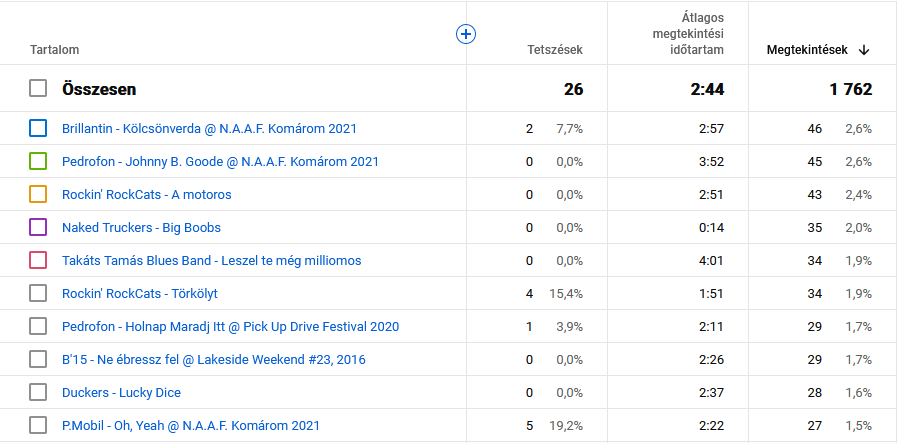This screenshot has width=897, height=443.
Task: Uncheck the blue Brillantin - Kölcsönverda checkbox
Action: (x=38, y=128)
